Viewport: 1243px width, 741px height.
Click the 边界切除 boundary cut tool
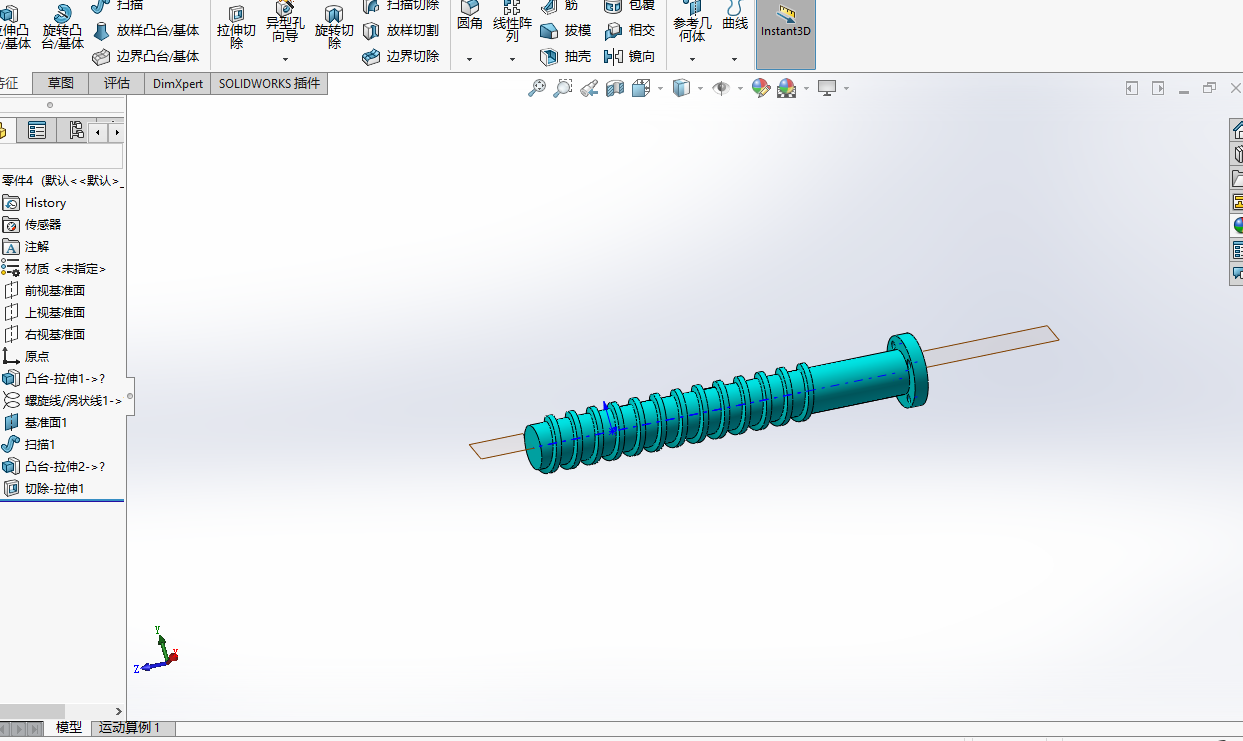[x=401, y=57]
